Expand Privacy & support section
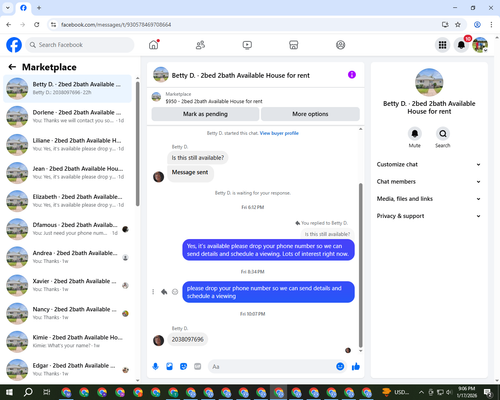The image size is (500, 400). coord(429,216)
